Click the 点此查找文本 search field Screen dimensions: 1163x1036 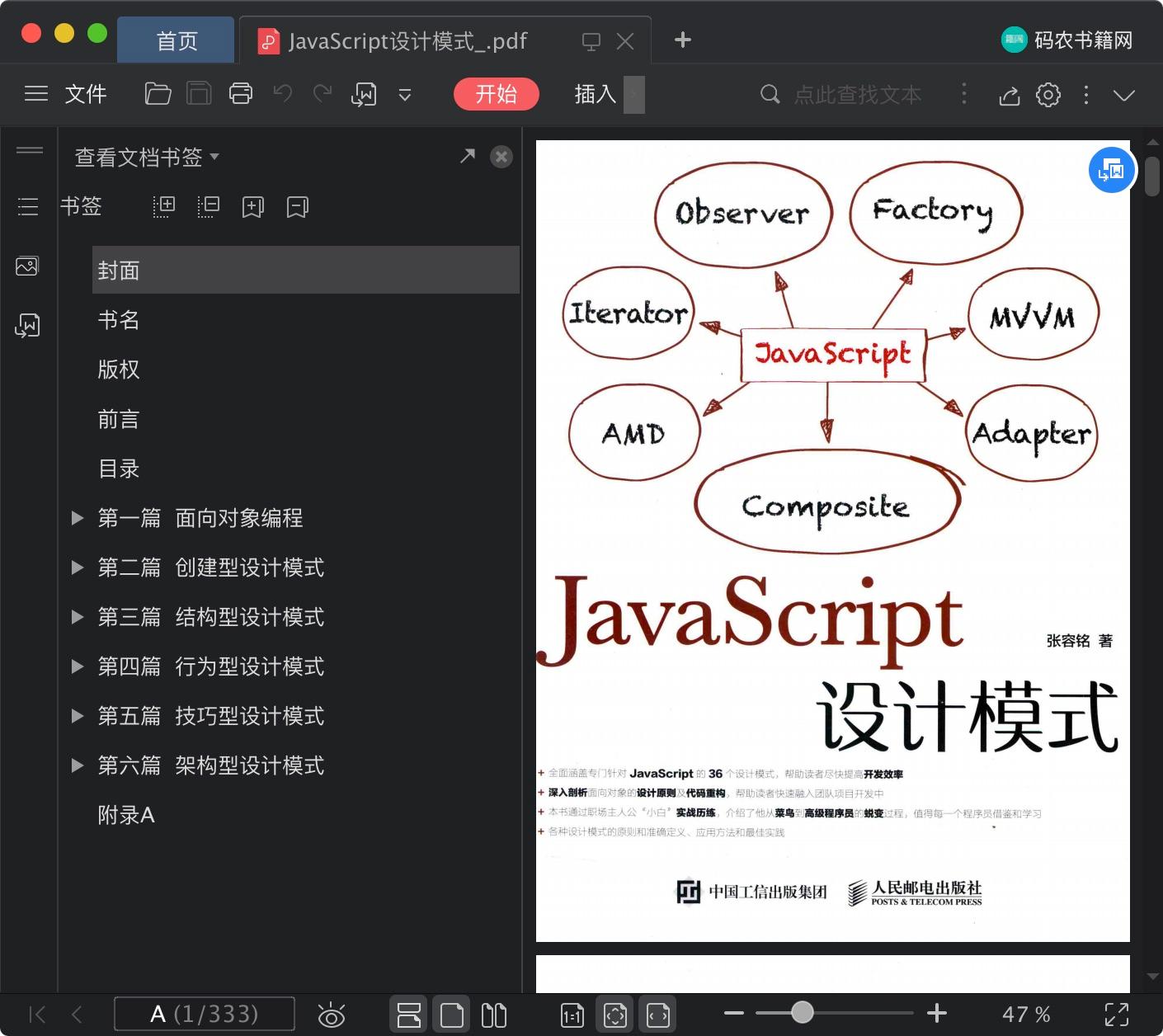click(858, 95)
